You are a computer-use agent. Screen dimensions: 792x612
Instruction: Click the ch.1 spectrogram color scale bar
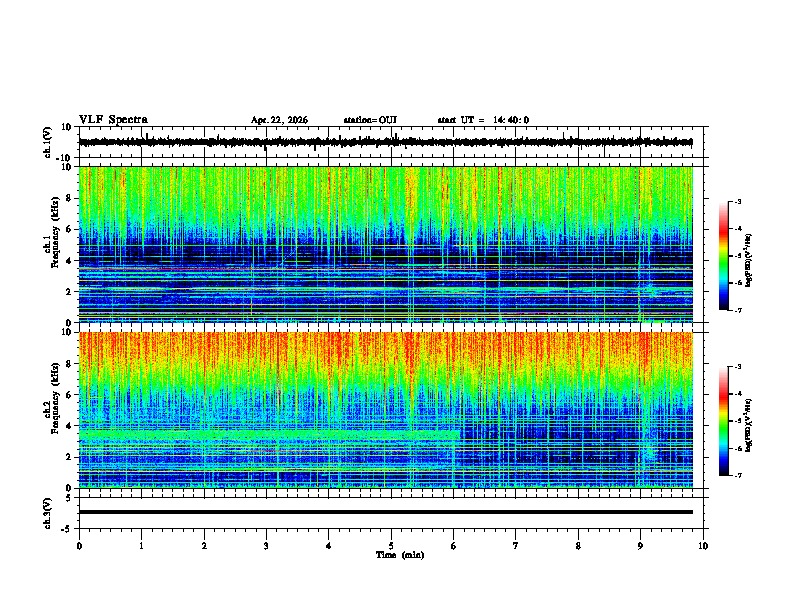tap(723, 256)
